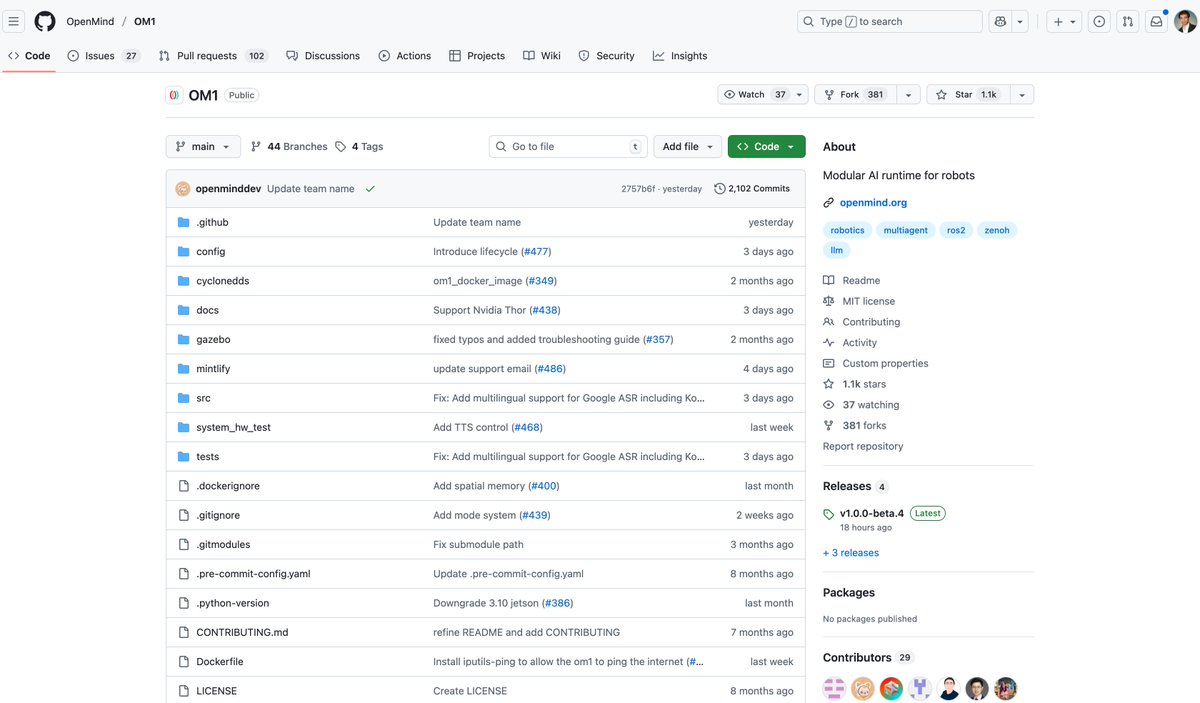Open the Security tab

[x=607, y=56]
